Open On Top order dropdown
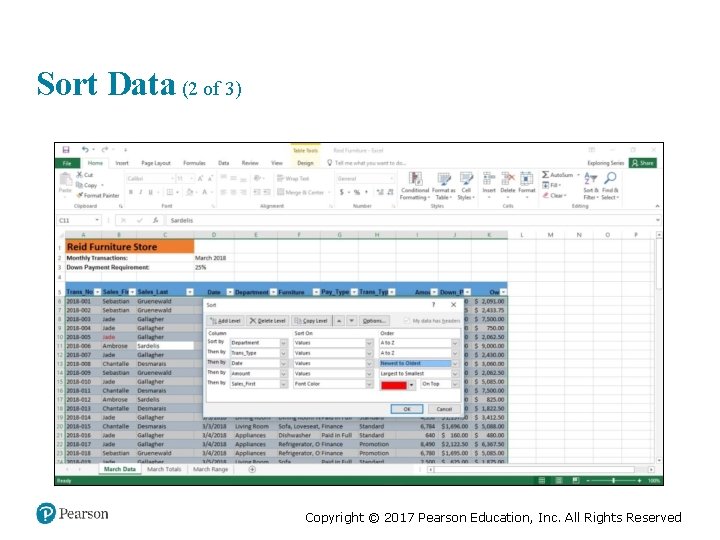 pyautogui.click(x=455, y=384)
